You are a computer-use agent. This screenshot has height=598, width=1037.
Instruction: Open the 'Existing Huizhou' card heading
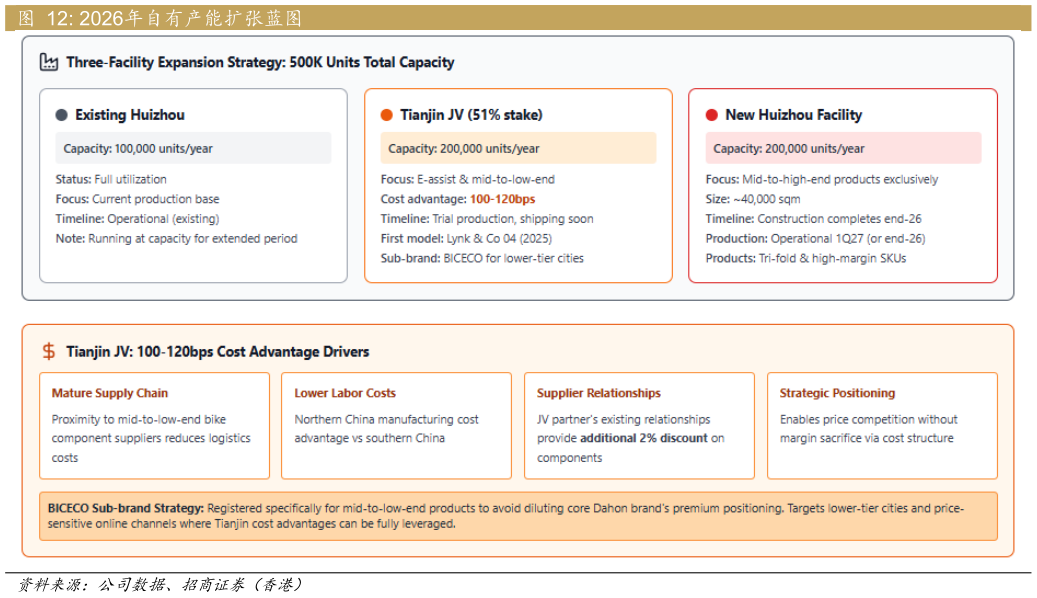coord(130,115)
